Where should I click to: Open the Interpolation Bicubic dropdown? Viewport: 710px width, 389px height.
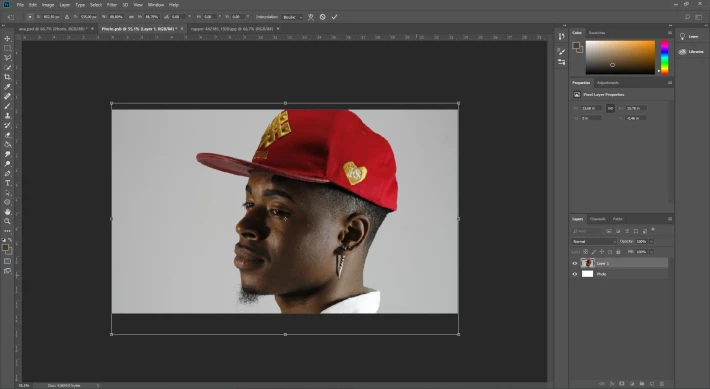click(x=292, y=17)
